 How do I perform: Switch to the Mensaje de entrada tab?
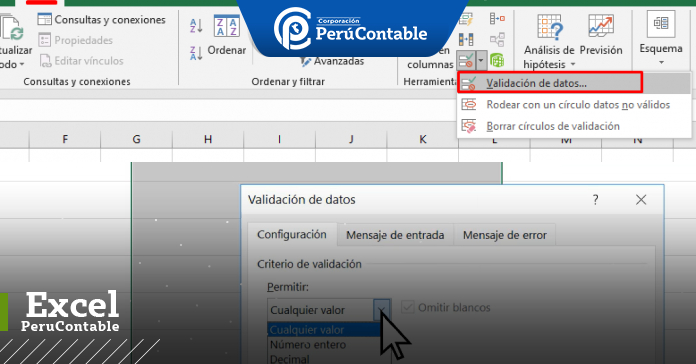(x=395, y=235)
